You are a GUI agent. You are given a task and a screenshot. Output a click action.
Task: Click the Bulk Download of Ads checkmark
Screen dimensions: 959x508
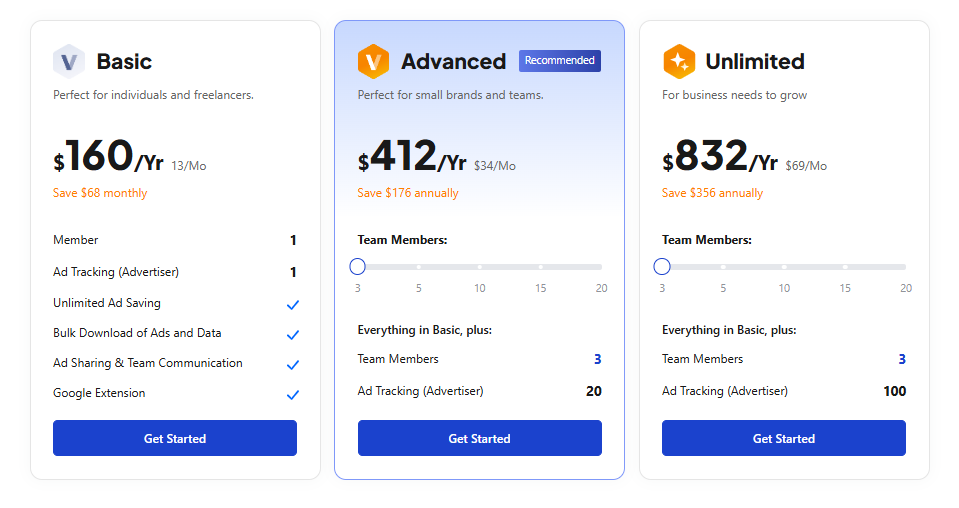[293, 334]
